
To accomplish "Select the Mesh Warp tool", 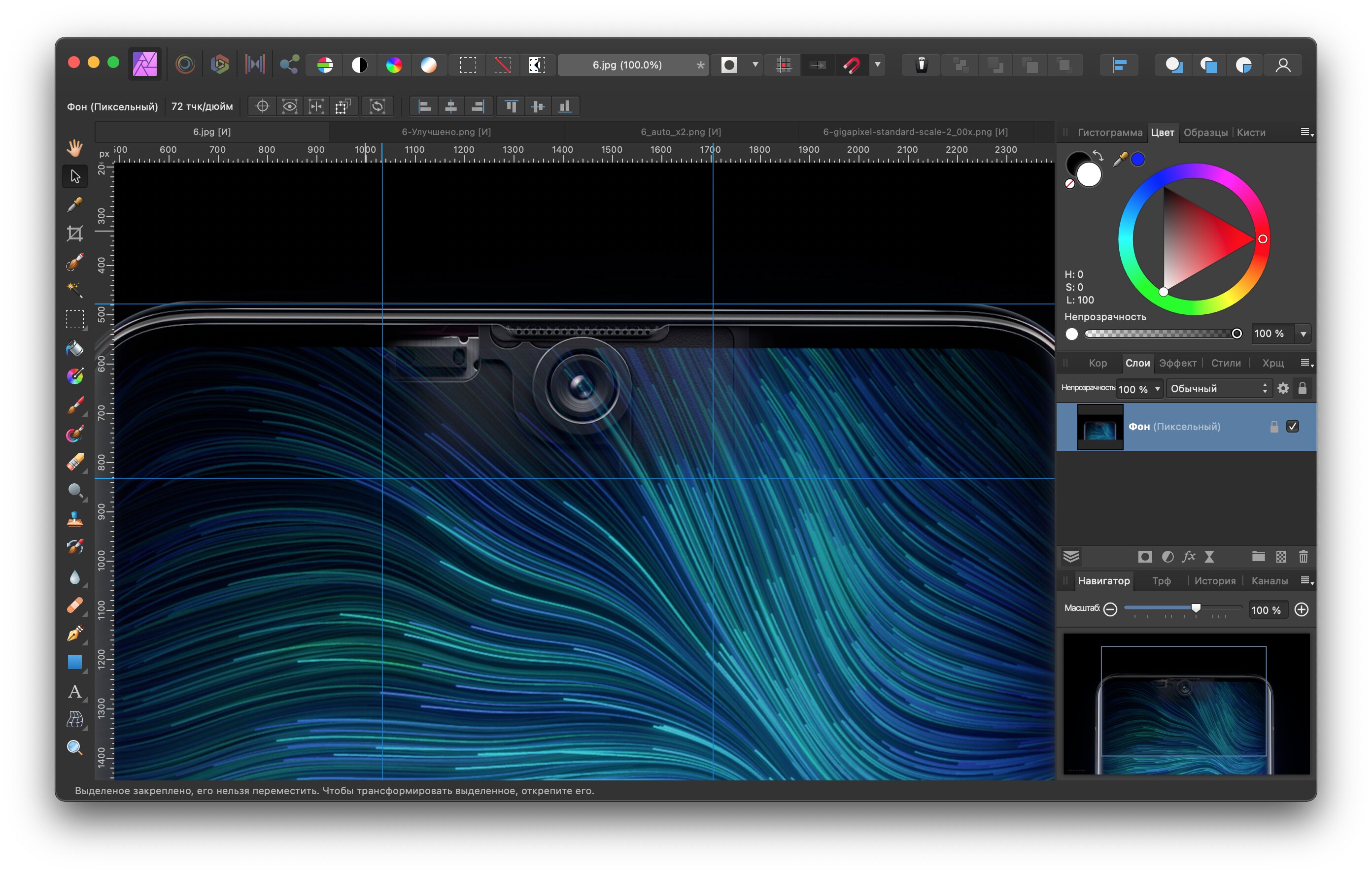I will point(74,720).
